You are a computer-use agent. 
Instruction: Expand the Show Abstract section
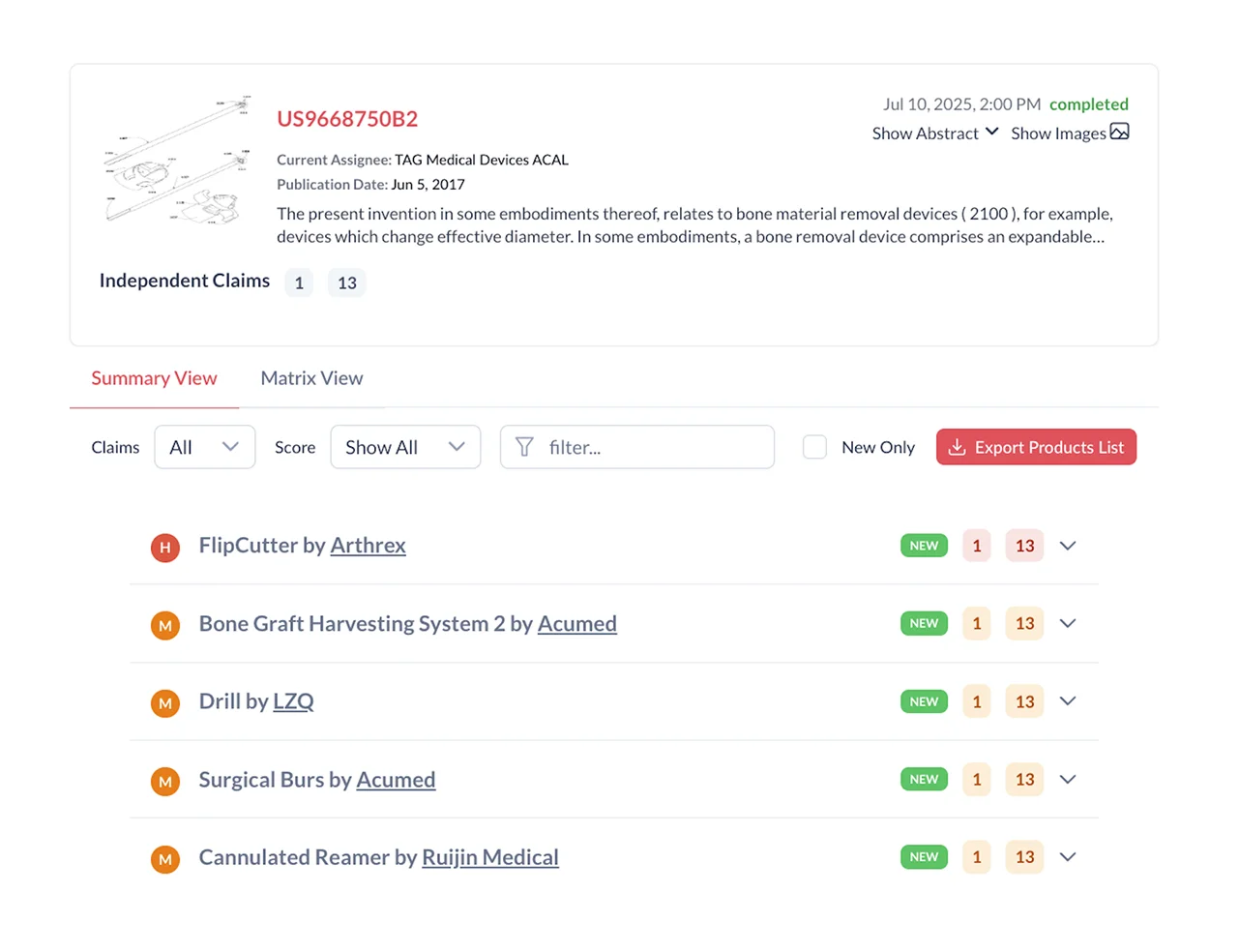(935, 134)
